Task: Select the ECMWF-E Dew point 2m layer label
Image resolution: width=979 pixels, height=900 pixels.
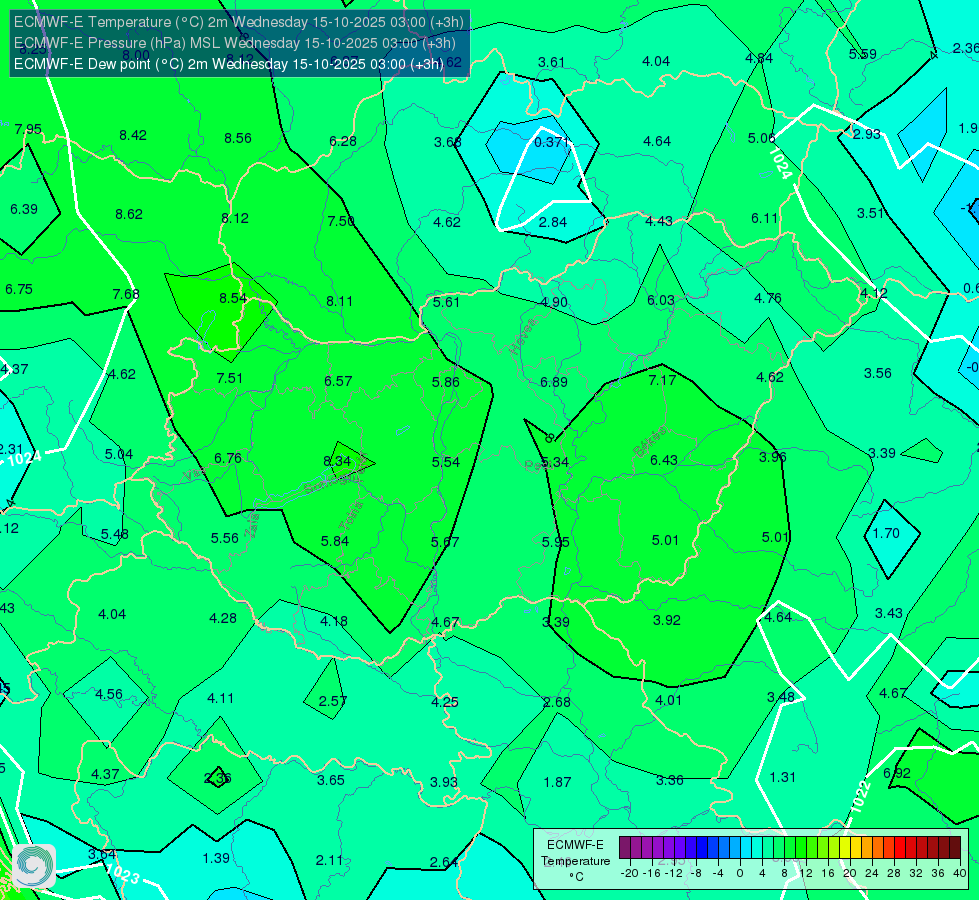Action: pyautogui.click(x=229, y=64)
